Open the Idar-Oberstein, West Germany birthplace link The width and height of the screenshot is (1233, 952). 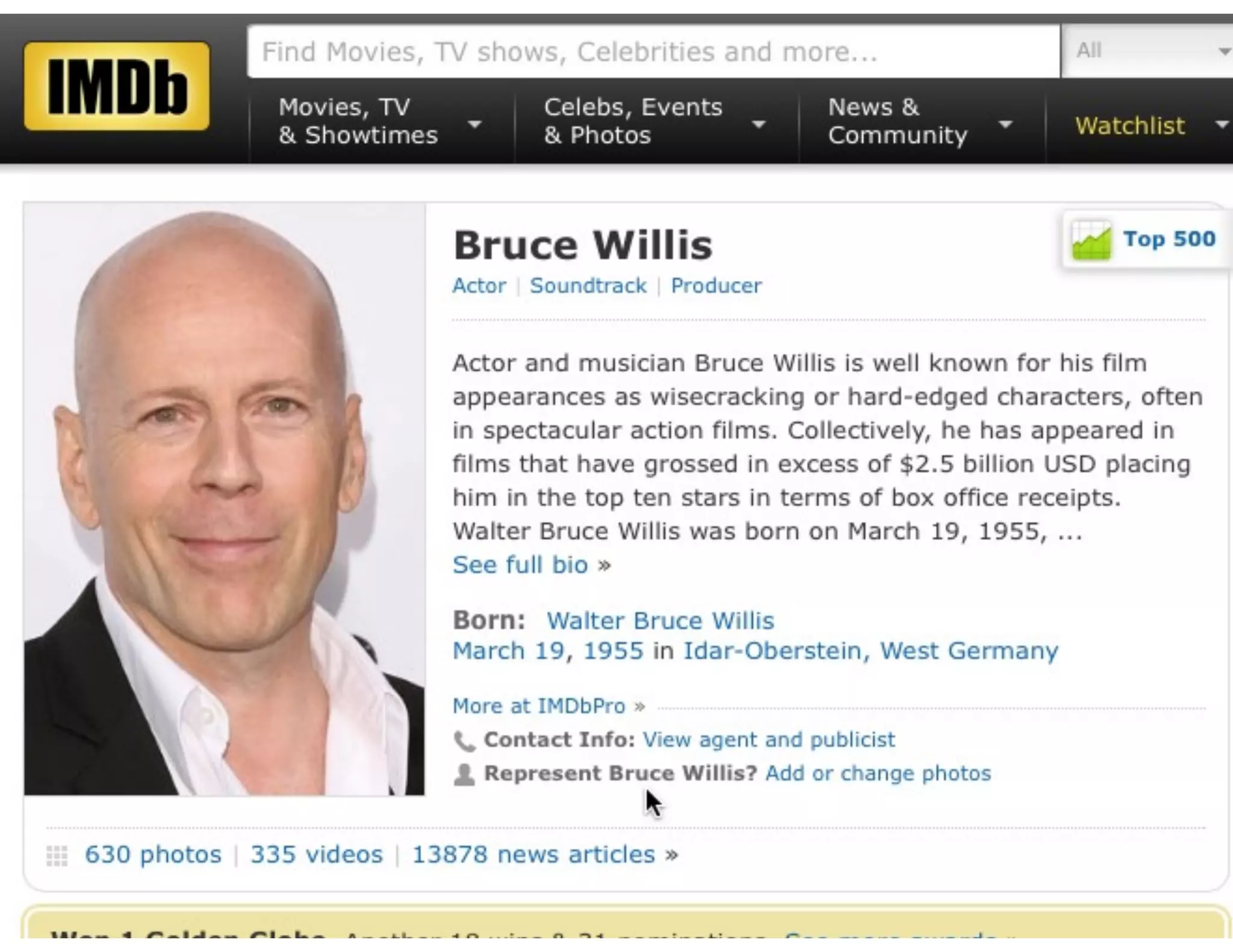(871, 651)
